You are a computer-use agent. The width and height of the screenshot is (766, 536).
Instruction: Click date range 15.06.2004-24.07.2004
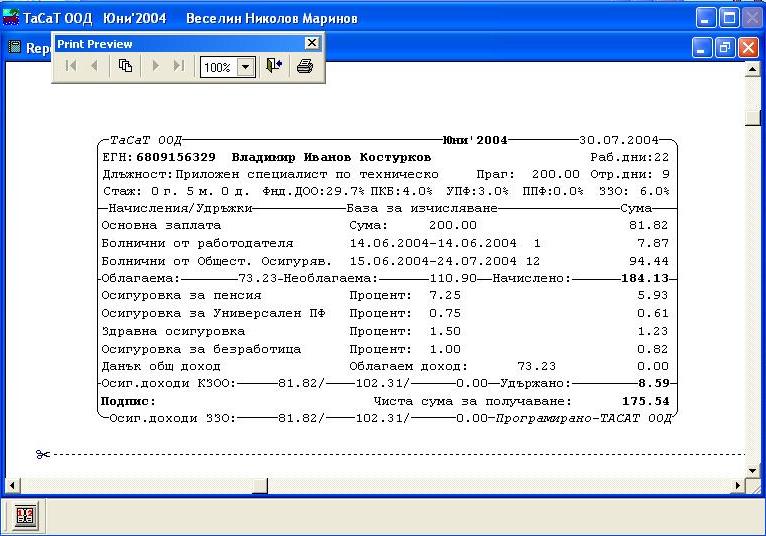pos(433,261)
